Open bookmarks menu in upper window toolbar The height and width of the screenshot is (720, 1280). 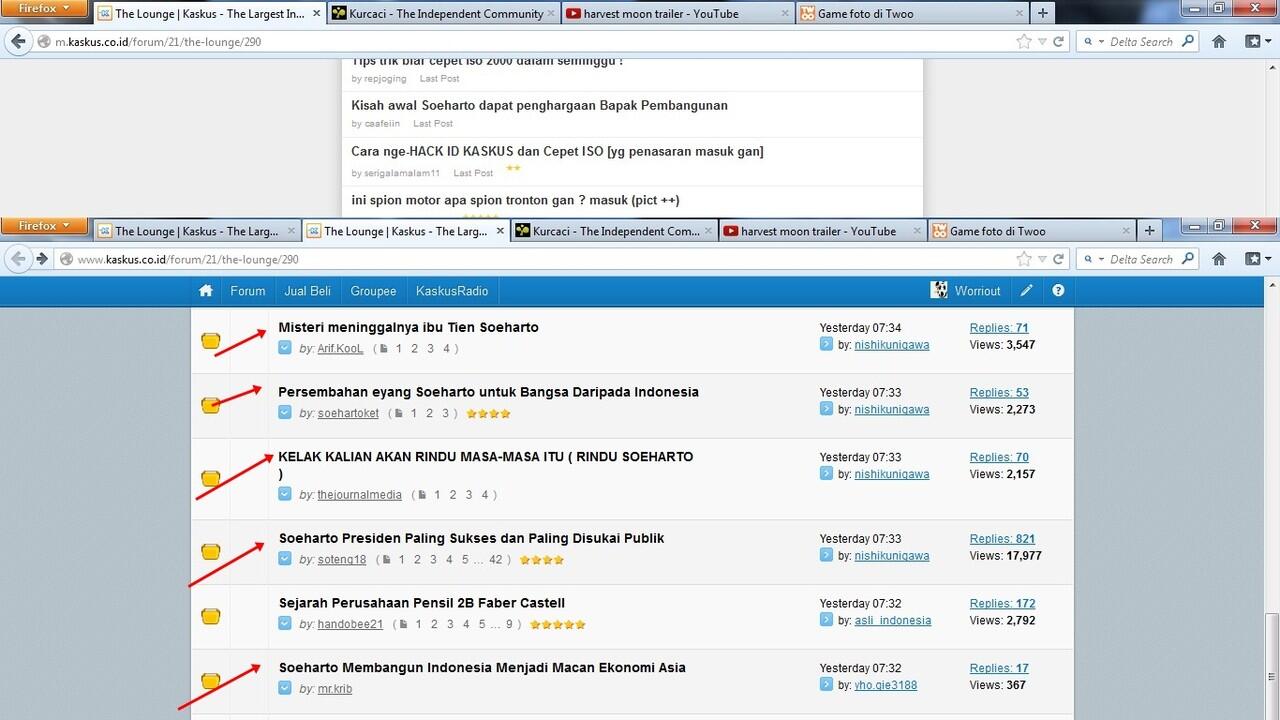coord(1257,42)
